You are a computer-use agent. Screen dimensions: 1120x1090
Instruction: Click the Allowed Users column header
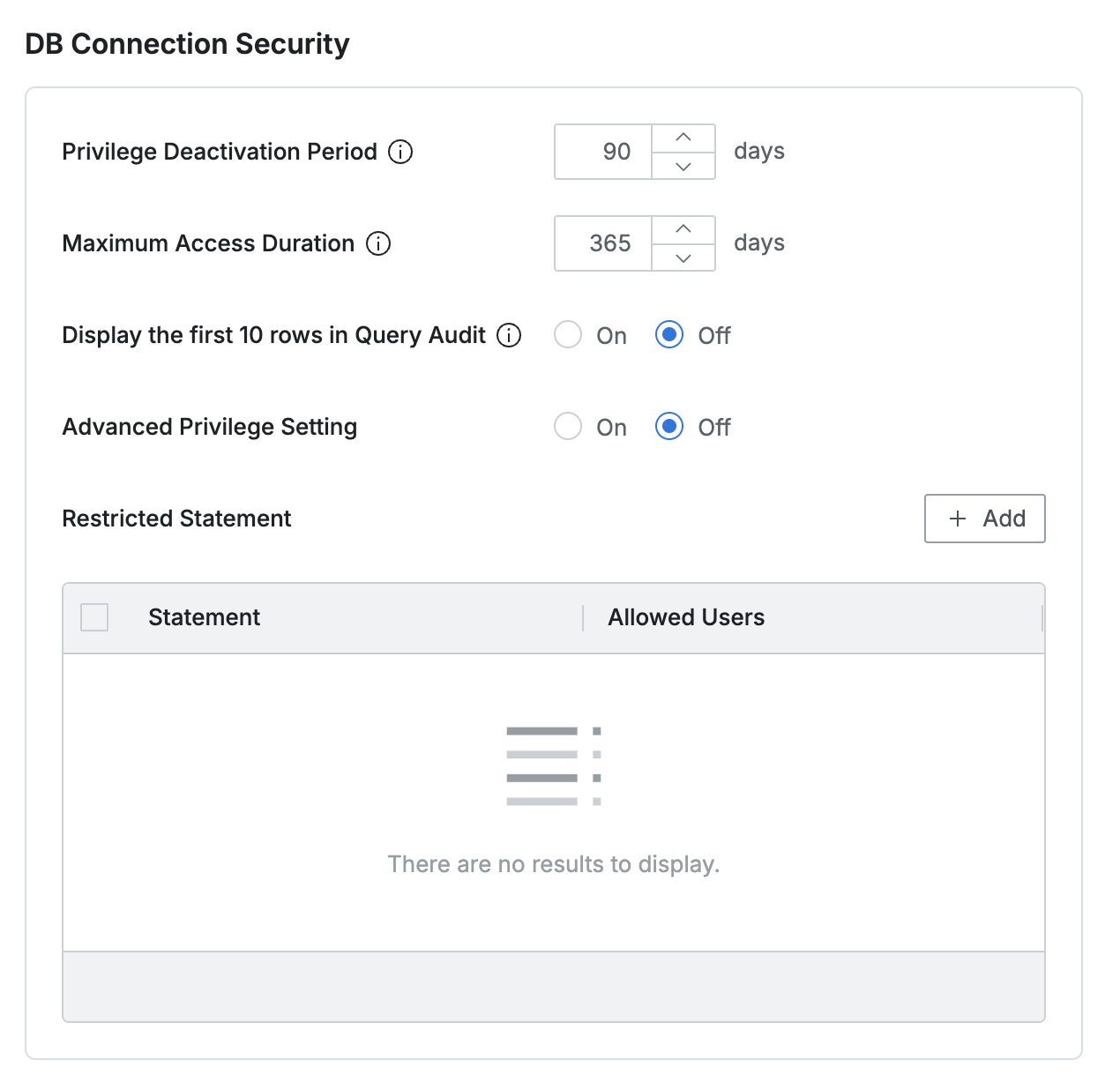click(686, 617)
